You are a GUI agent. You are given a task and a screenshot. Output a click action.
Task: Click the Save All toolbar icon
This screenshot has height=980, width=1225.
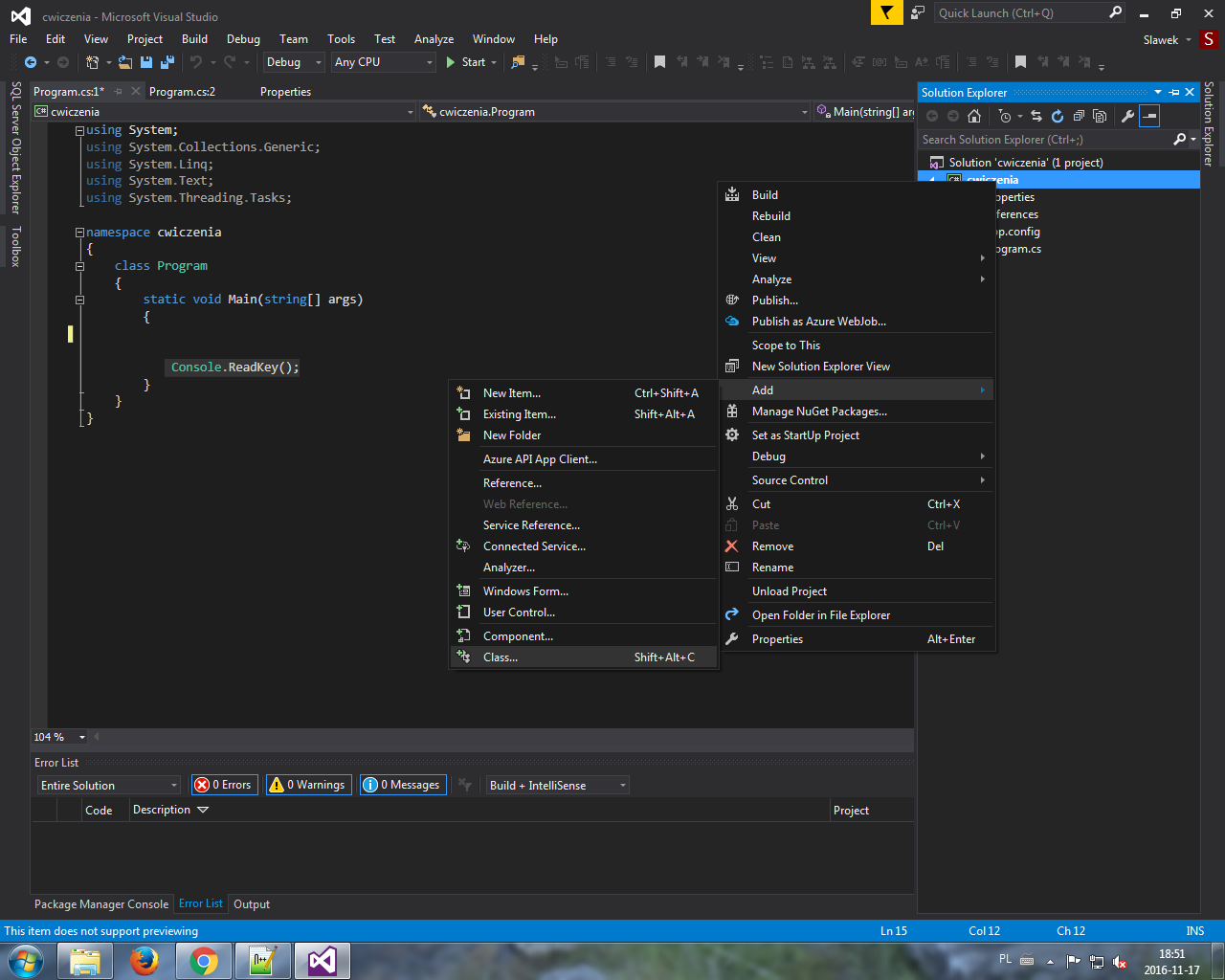167,62
